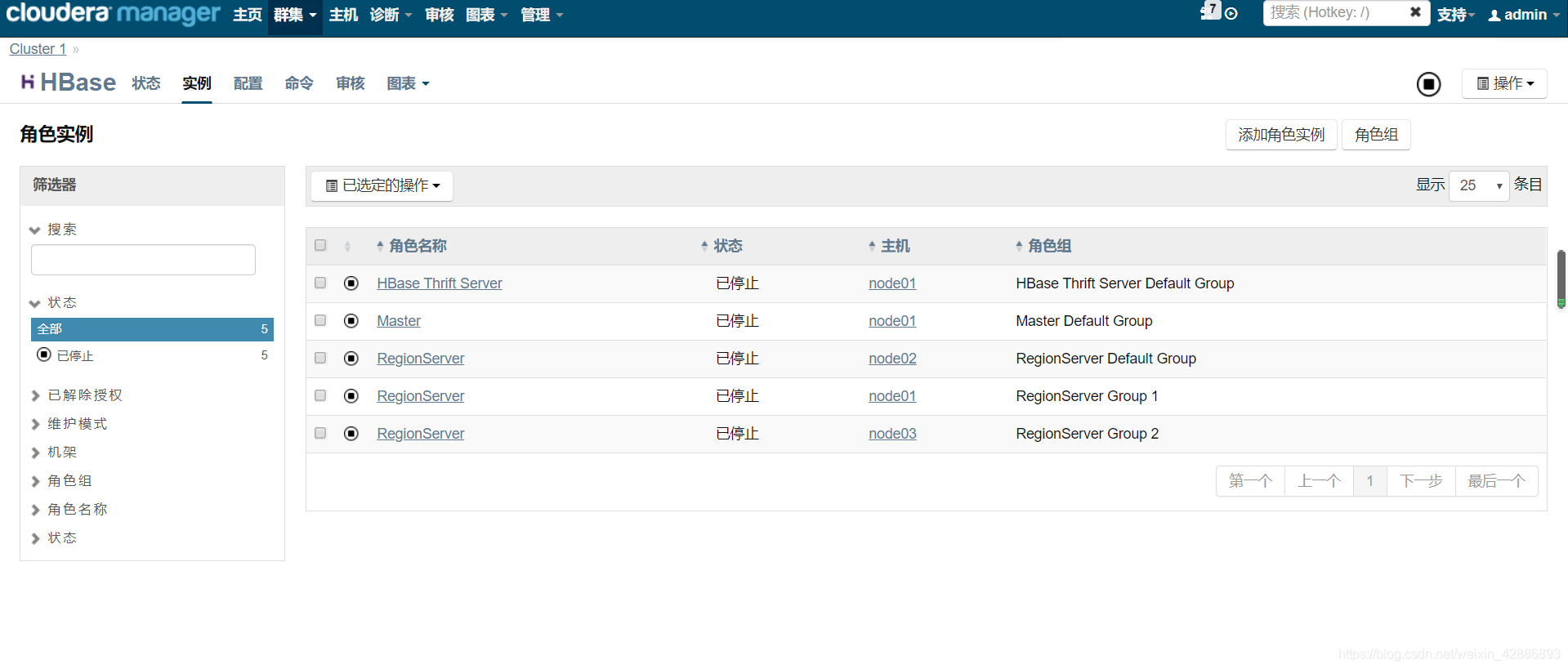
Task: Go to the 下一步 page
Action: pyautogui.click(x=1421, y=481)
